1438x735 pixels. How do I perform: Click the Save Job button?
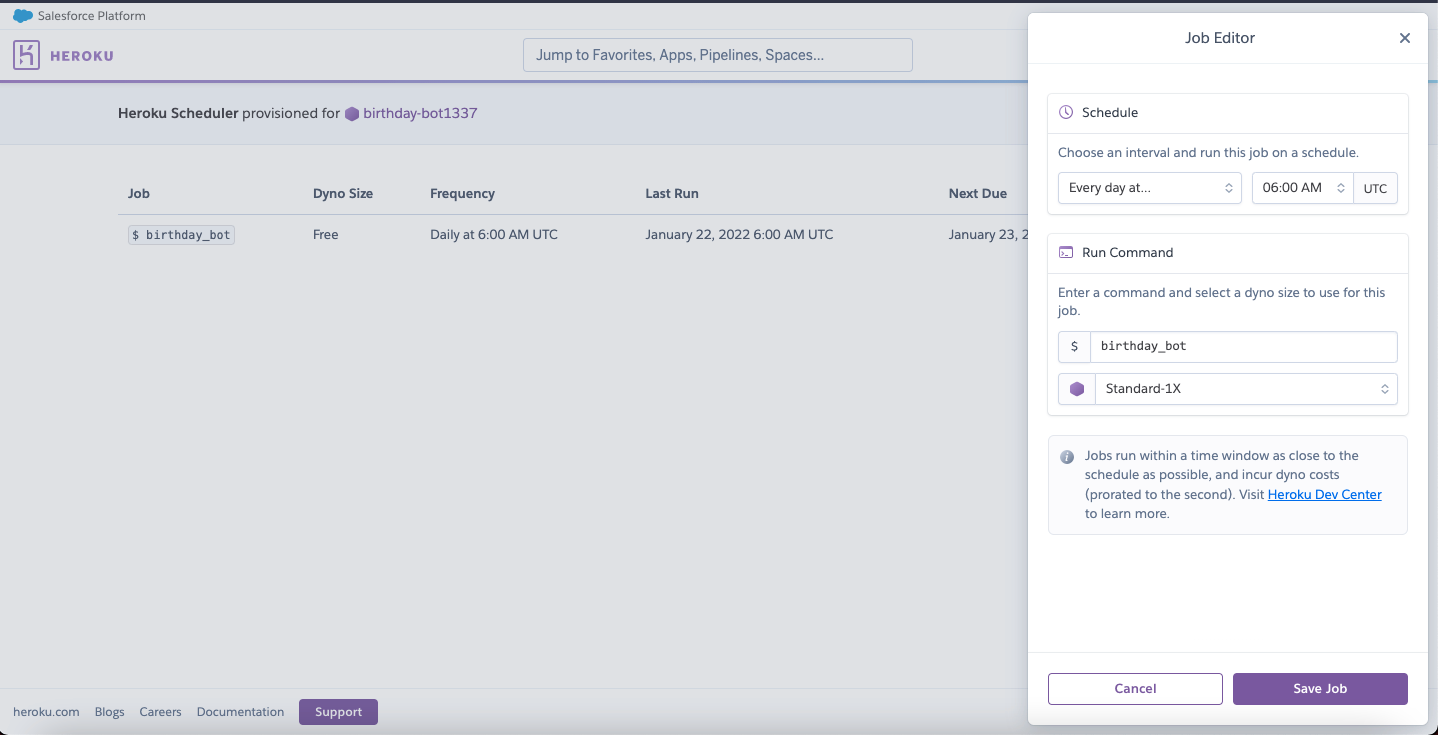1320,689
